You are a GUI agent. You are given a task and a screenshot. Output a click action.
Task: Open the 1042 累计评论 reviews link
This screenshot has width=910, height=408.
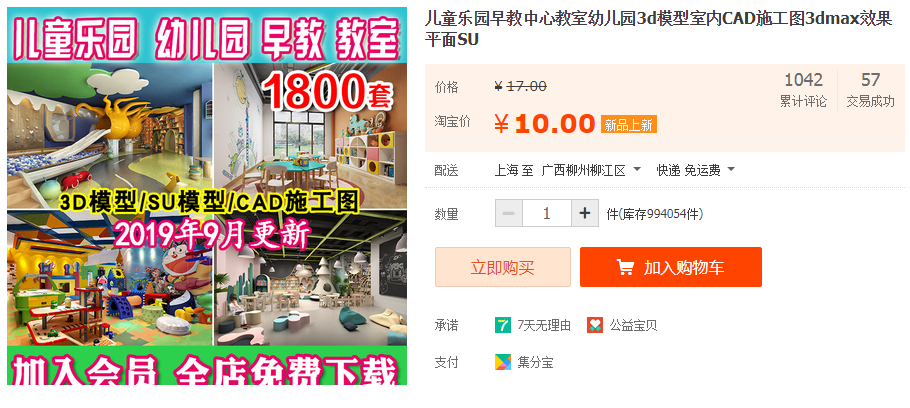click(x=803, y=90)
